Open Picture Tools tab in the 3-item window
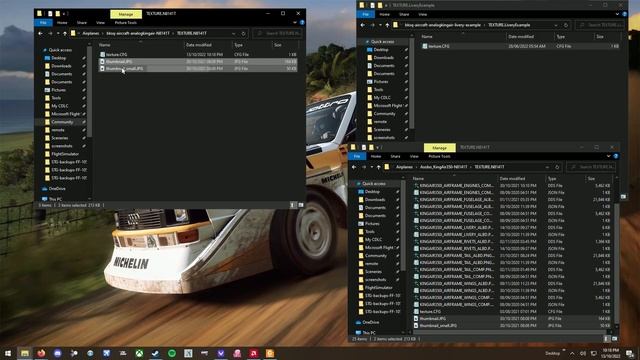Image resolution: width=640 pixels, height=360 pixels. pyautogui.click(x=125, y=23)
